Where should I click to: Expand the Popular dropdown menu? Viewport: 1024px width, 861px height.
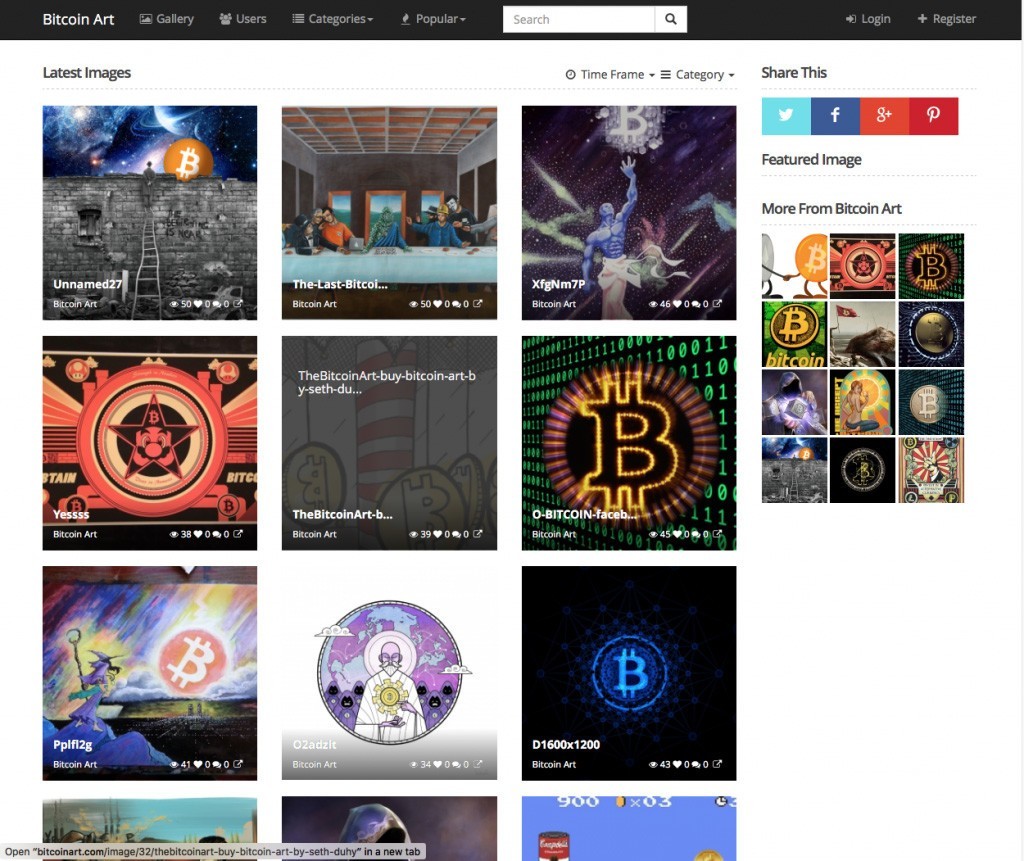pos(433,19)
